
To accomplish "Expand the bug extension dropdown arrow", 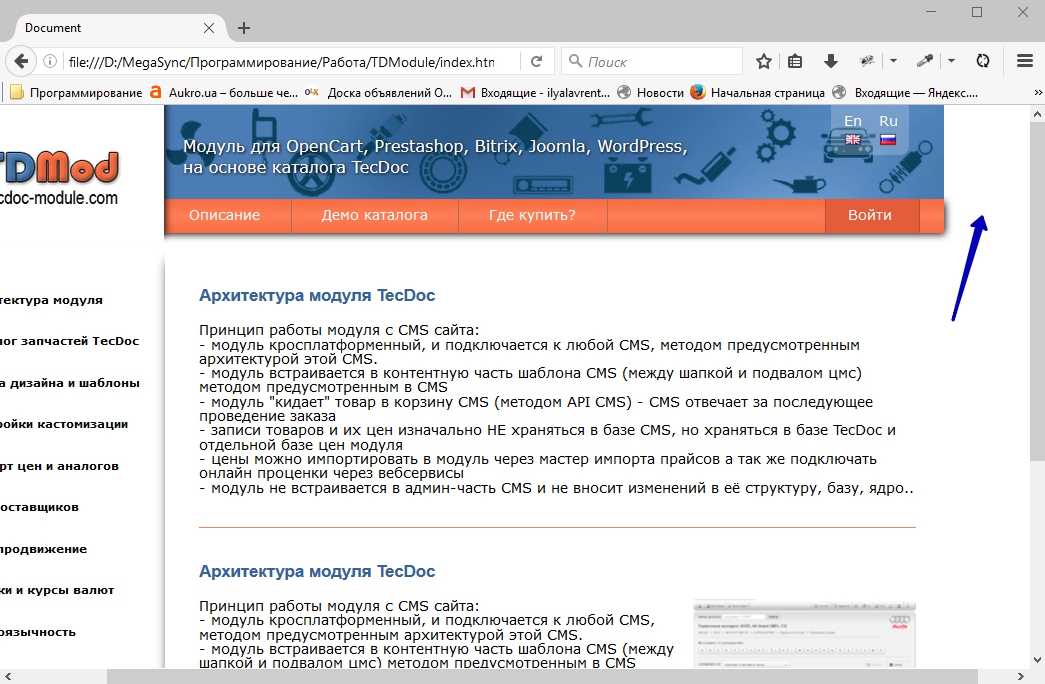I will pos(893,61).
